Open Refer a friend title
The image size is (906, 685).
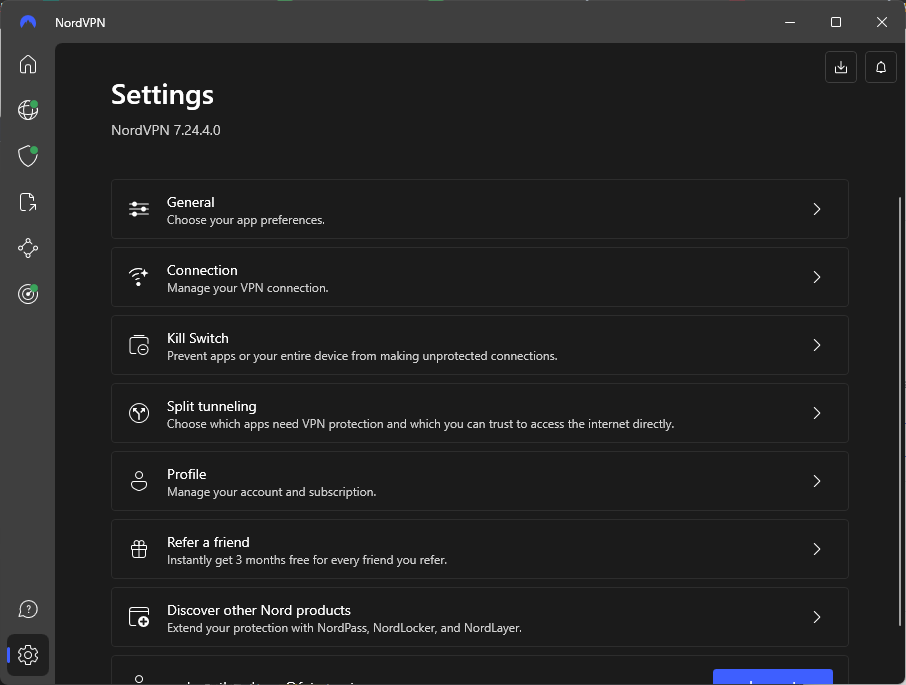(208, 542)
